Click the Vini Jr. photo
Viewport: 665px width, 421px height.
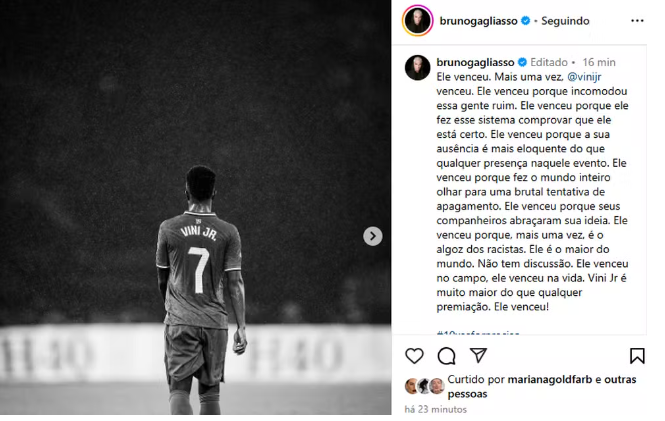pyautogui.click(x=196, y=207)
